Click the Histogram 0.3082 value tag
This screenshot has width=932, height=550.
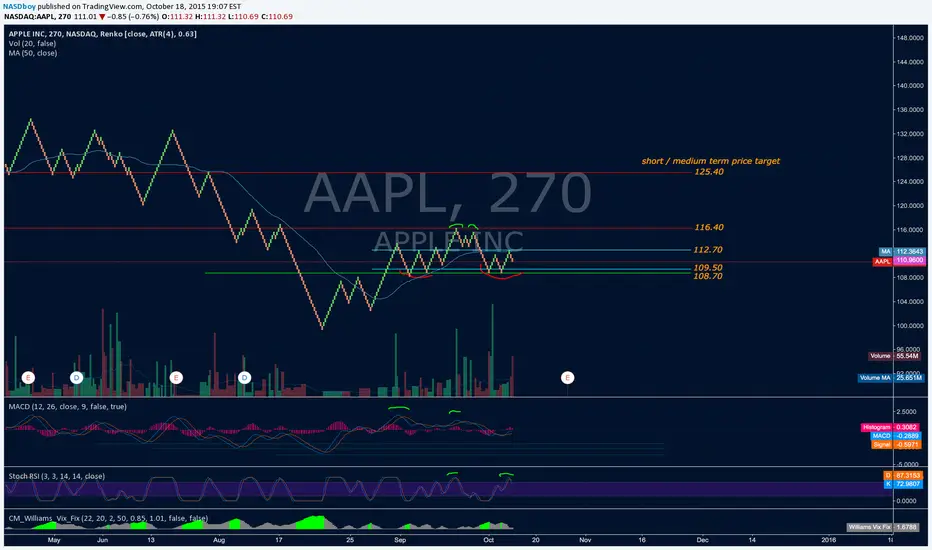pos(890,427)
